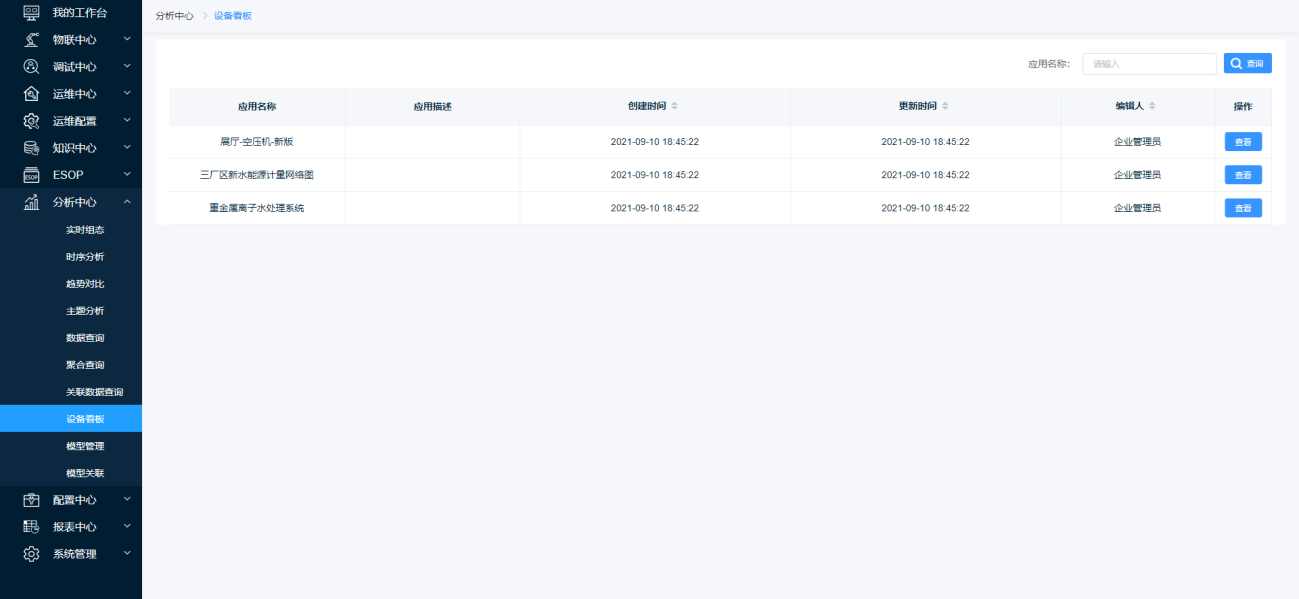Click the 知识中心 sidebar icon
Image resolution: width=1299 pixels, height=599 pixels.
pos(31,148)
